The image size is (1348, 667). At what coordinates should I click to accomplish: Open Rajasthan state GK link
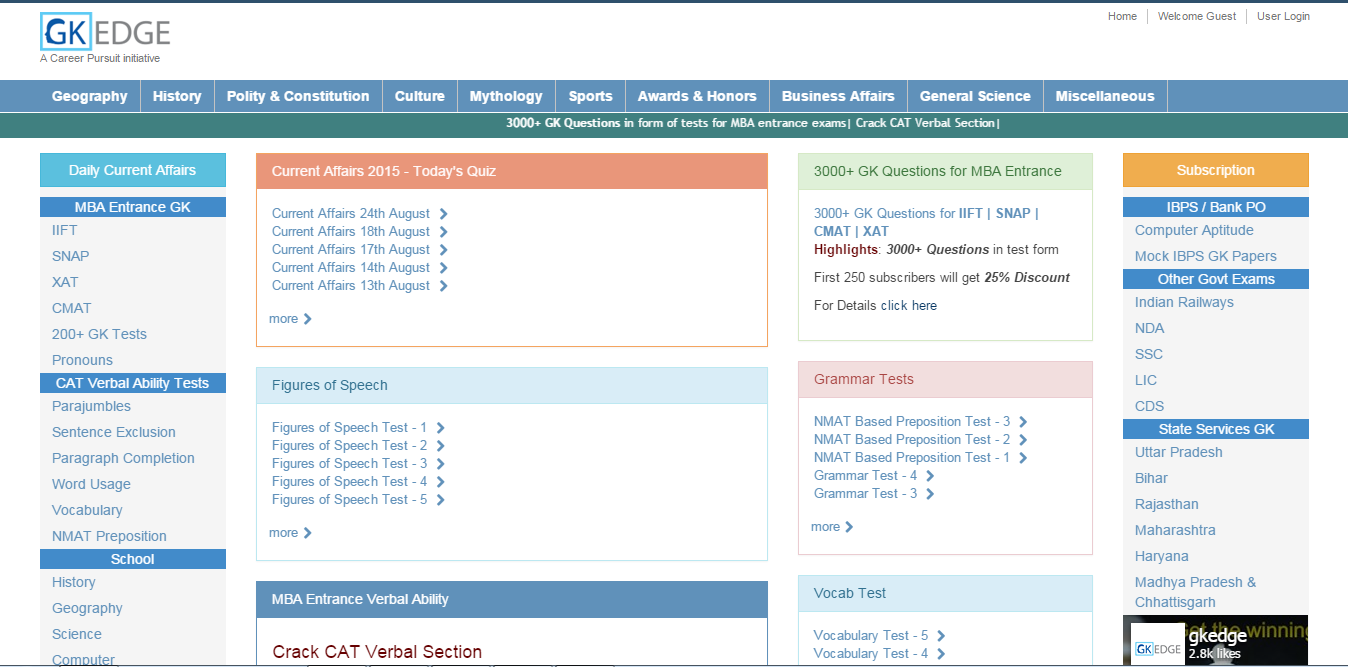click(1167, 504)
